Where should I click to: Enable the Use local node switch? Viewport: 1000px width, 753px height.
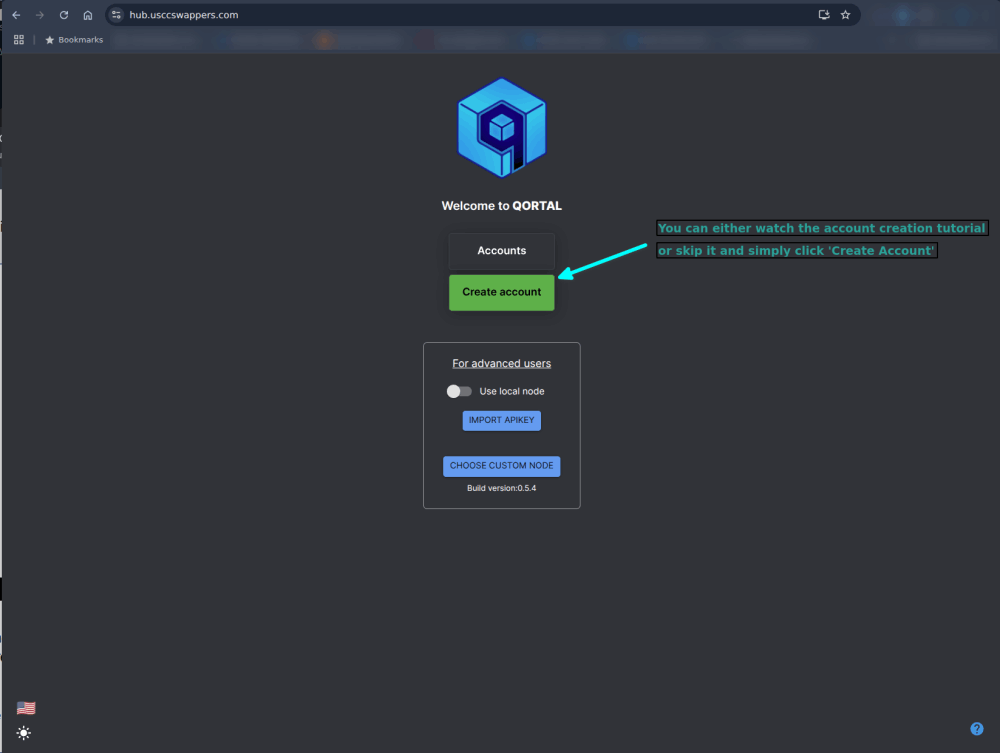[x=459, y=391]
